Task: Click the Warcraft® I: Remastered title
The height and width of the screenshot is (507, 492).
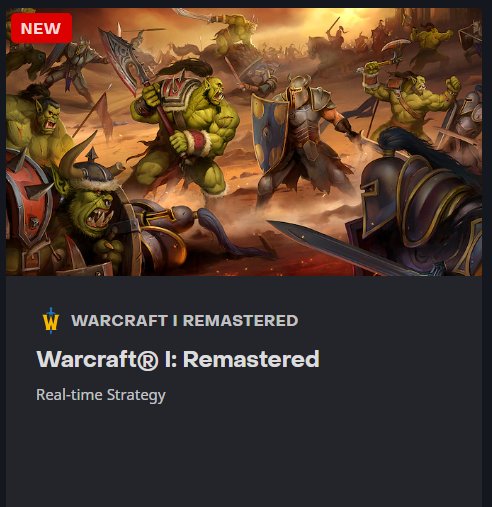Action: (x=178, y=359)
